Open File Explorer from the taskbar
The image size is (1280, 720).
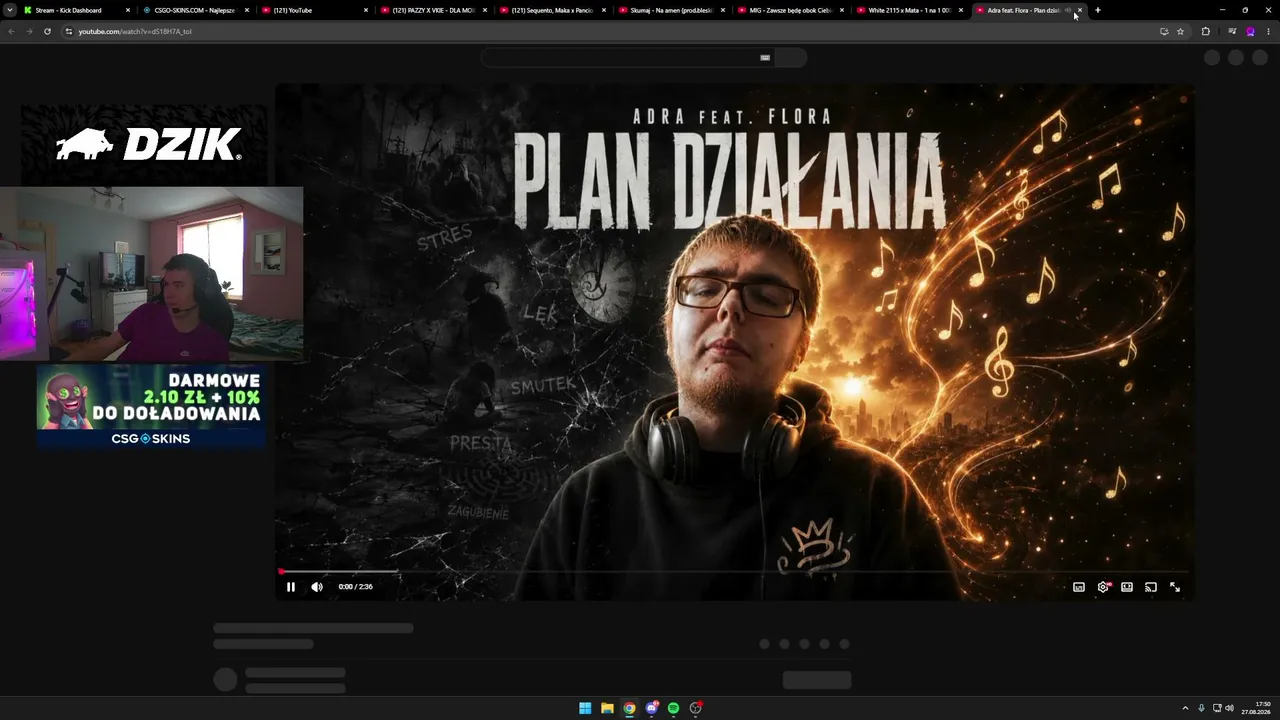coord(607,708)
